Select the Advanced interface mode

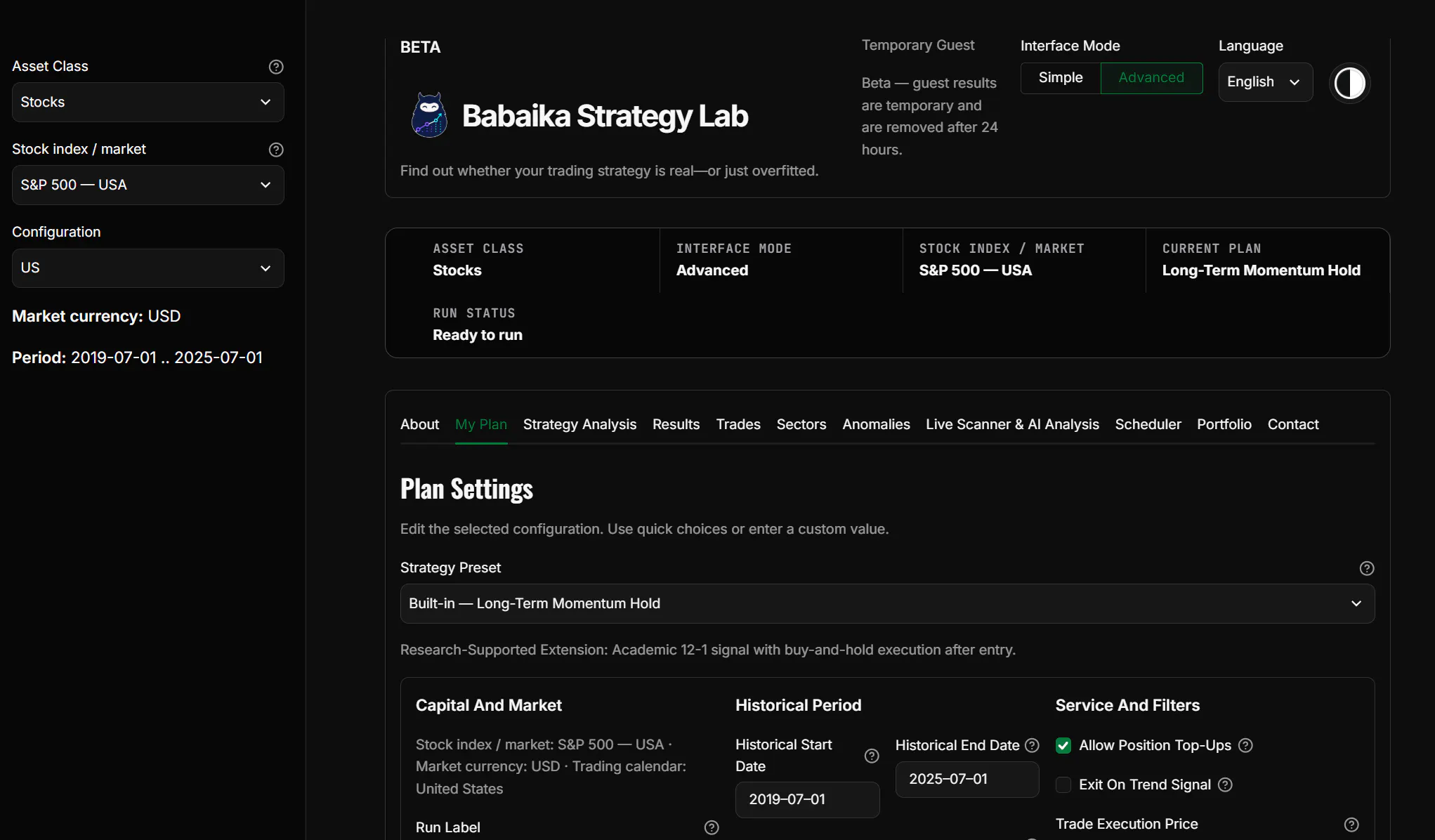(x=1151, y=78)
